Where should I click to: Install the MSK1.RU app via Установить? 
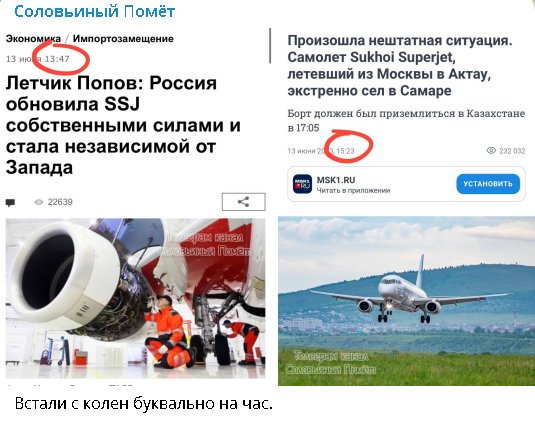click(x=488, y=184)
